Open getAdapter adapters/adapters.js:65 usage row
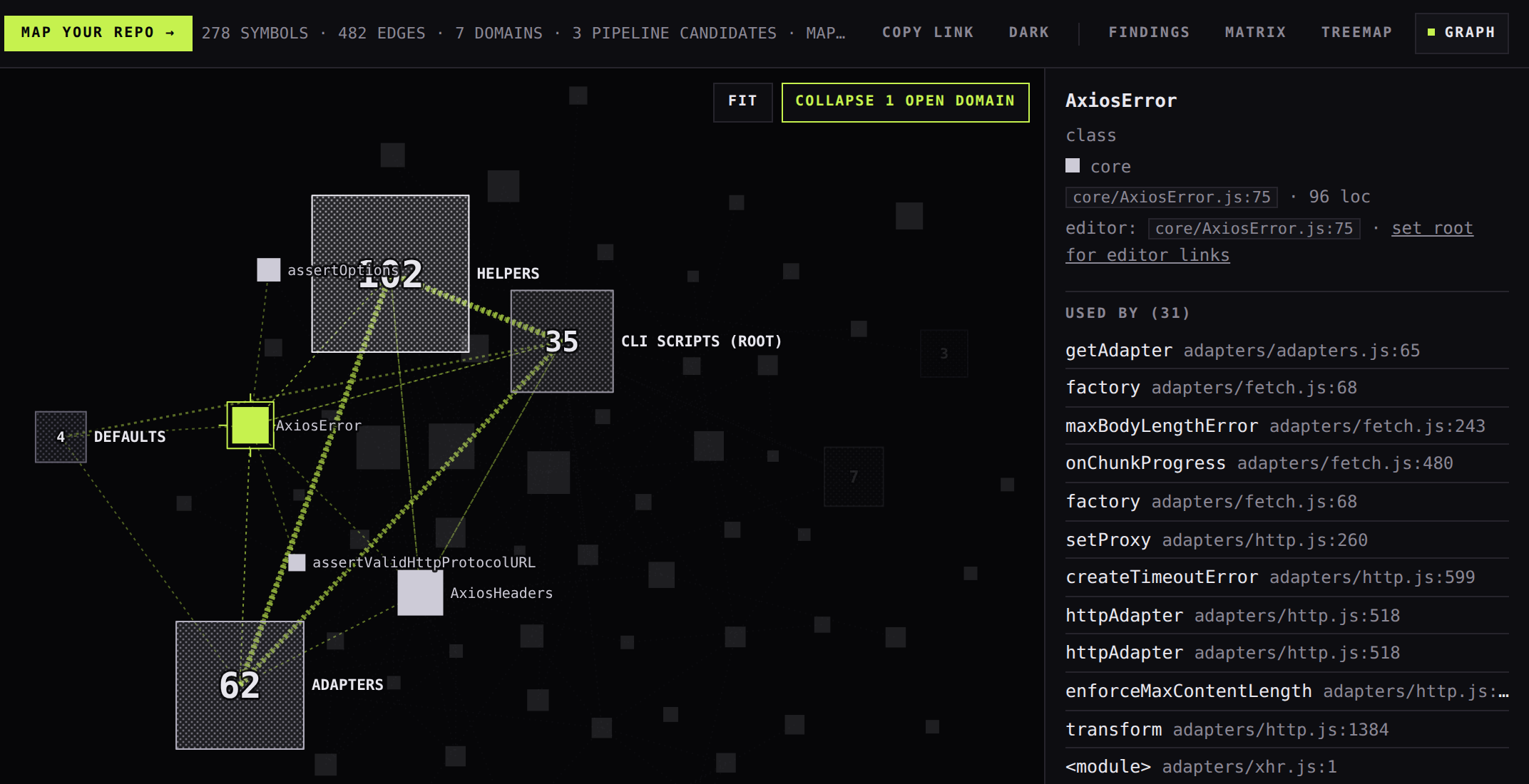 (x=1287, y=351)
